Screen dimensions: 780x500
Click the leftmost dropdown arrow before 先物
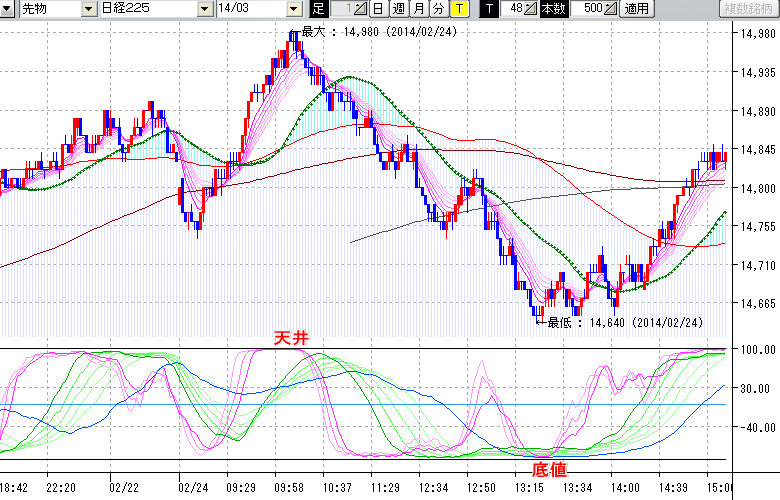click(x=9, y=9)
